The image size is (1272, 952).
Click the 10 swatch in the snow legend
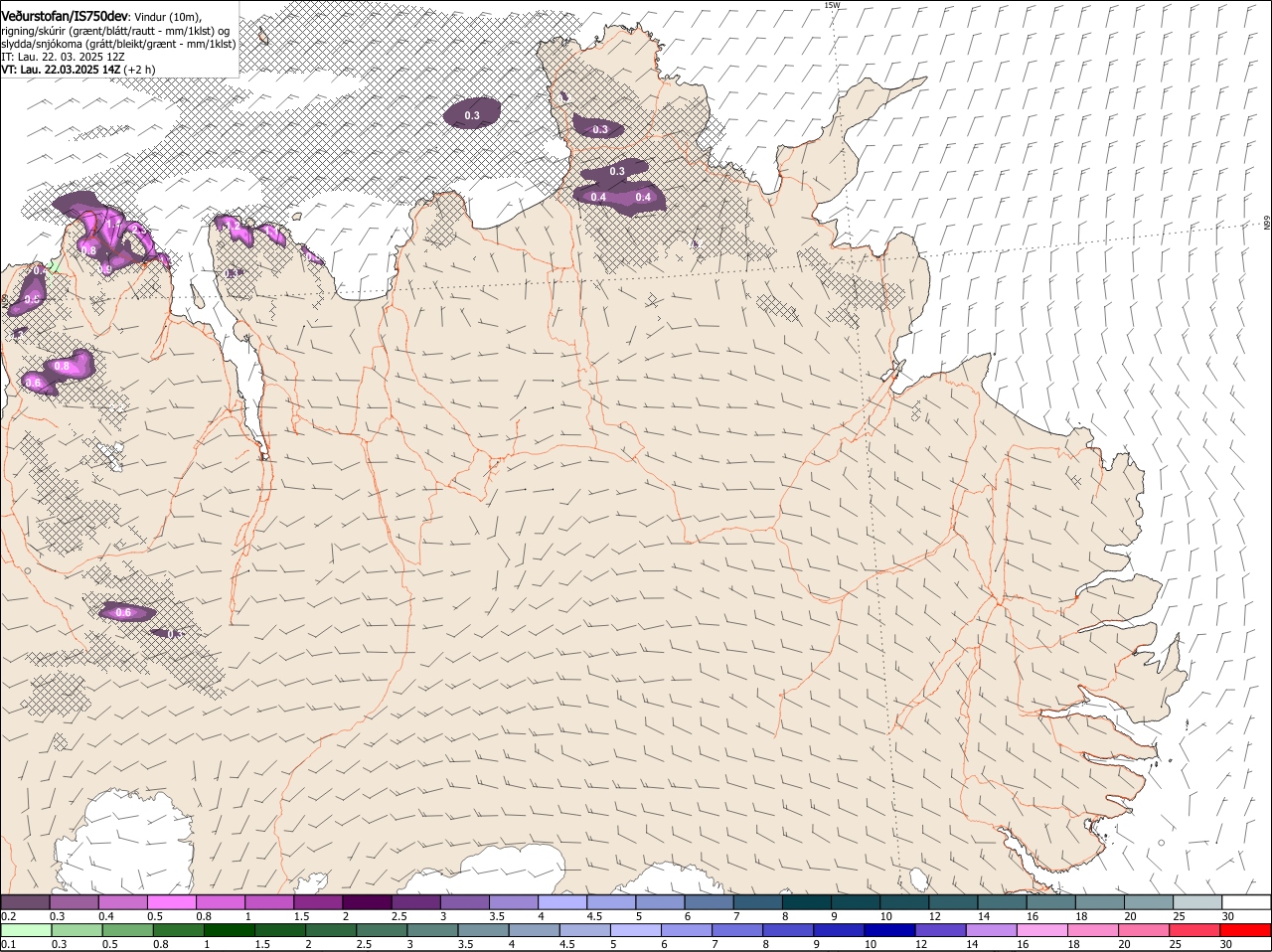pyautogui.click(x=904, y=901)
